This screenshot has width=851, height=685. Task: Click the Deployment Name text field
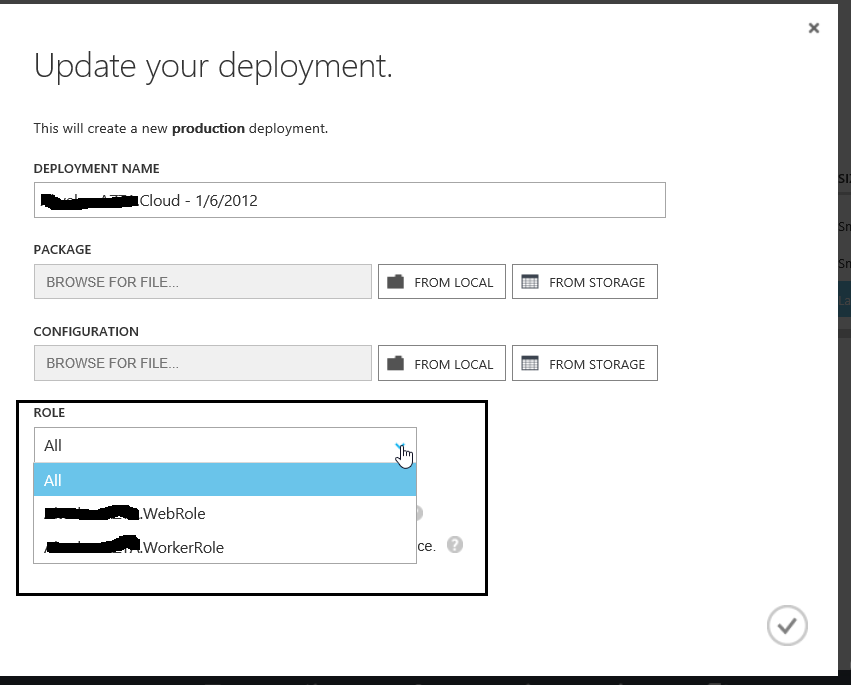pyautogui.click(x=349, y=200)
